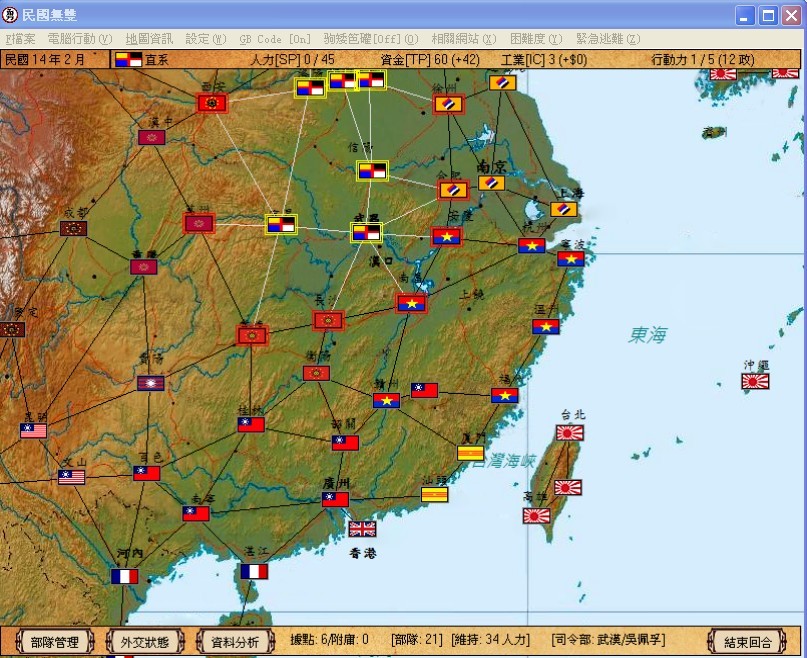Click the 人力[SP] 0 / 45 readout
The height and width of the screenshot is (658, 807).
point(292,60)
